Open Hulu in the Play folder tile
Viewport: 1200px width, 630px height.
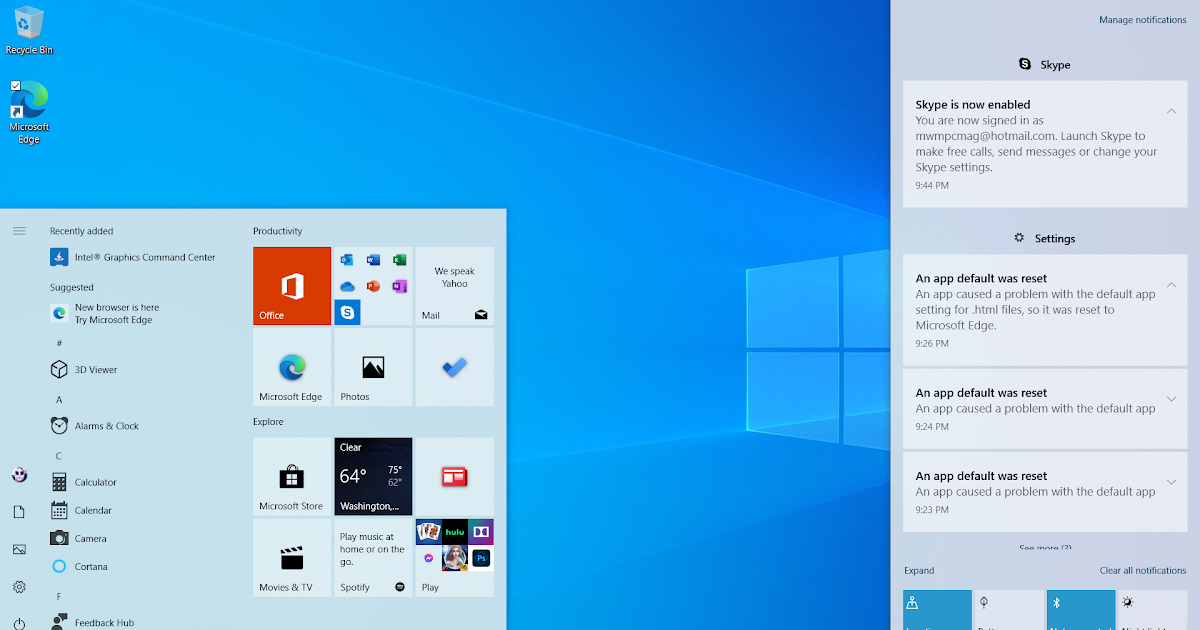455,532
